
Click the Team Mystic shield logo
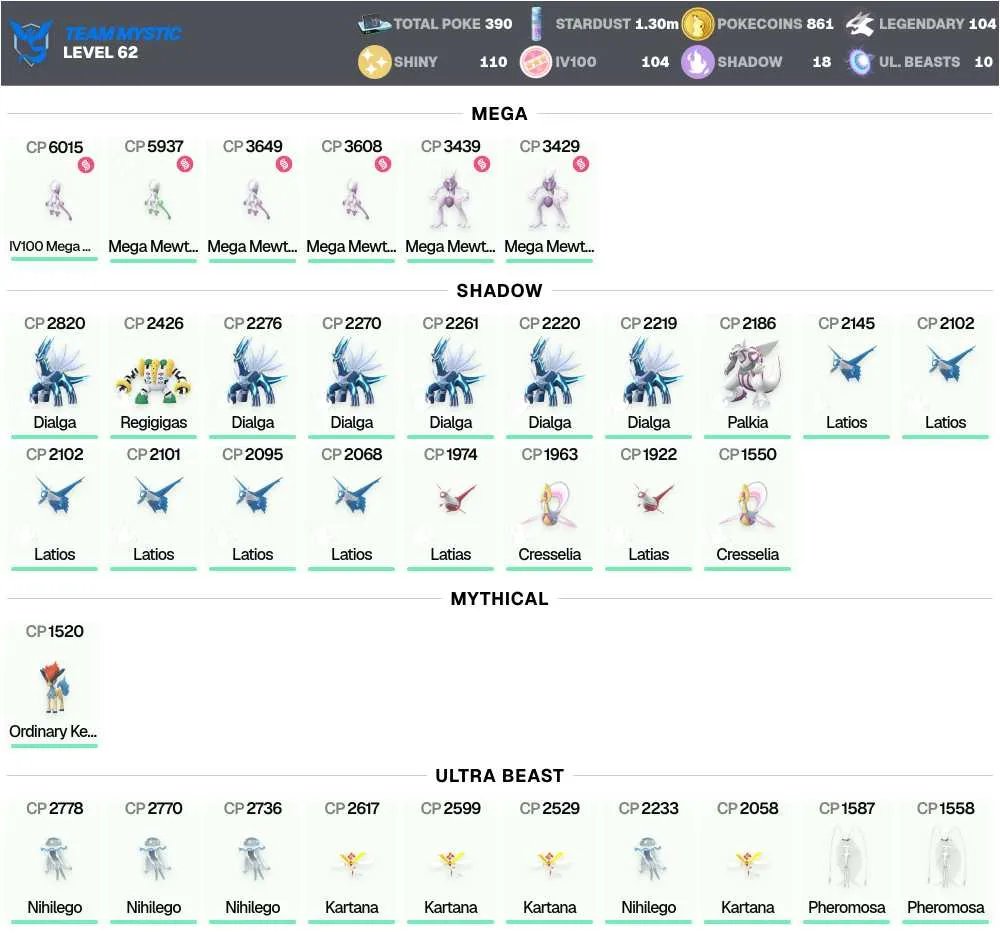click(x=31, y=42)
